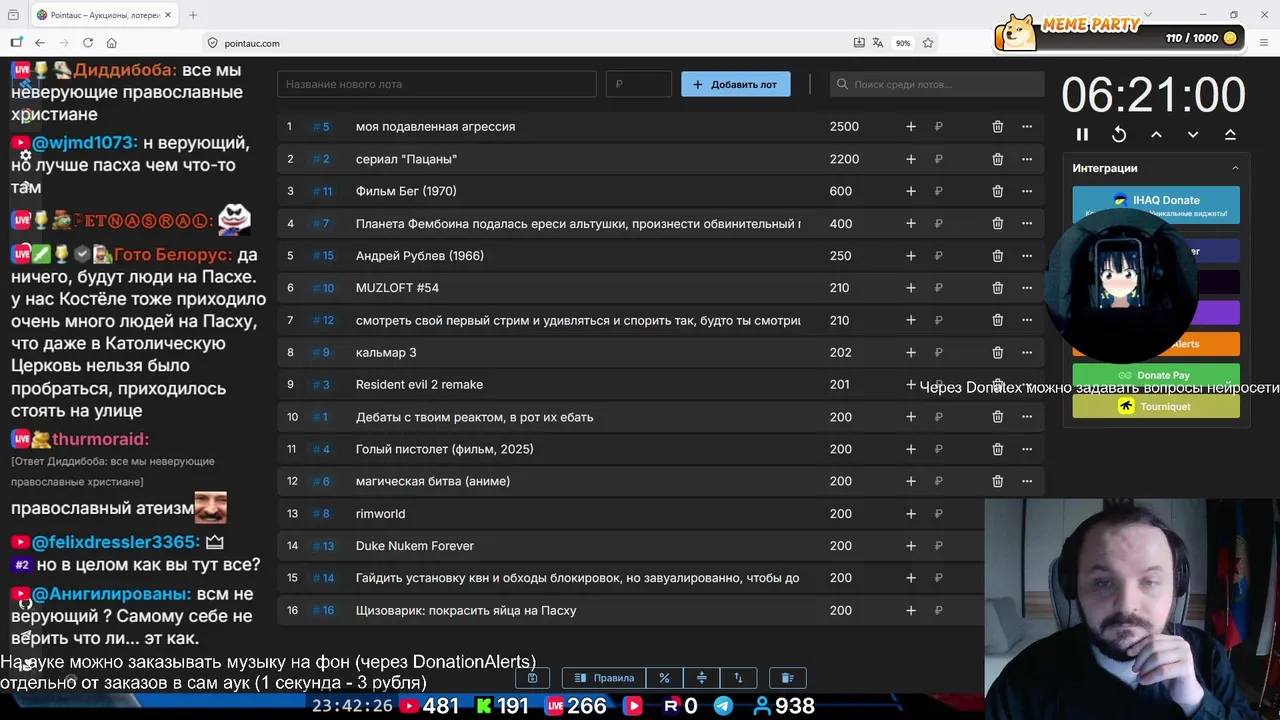The height and width of the screenshot is (720, 1280).
Task: Click the underlined up-arrow timer button
Action: (1230, 134)
